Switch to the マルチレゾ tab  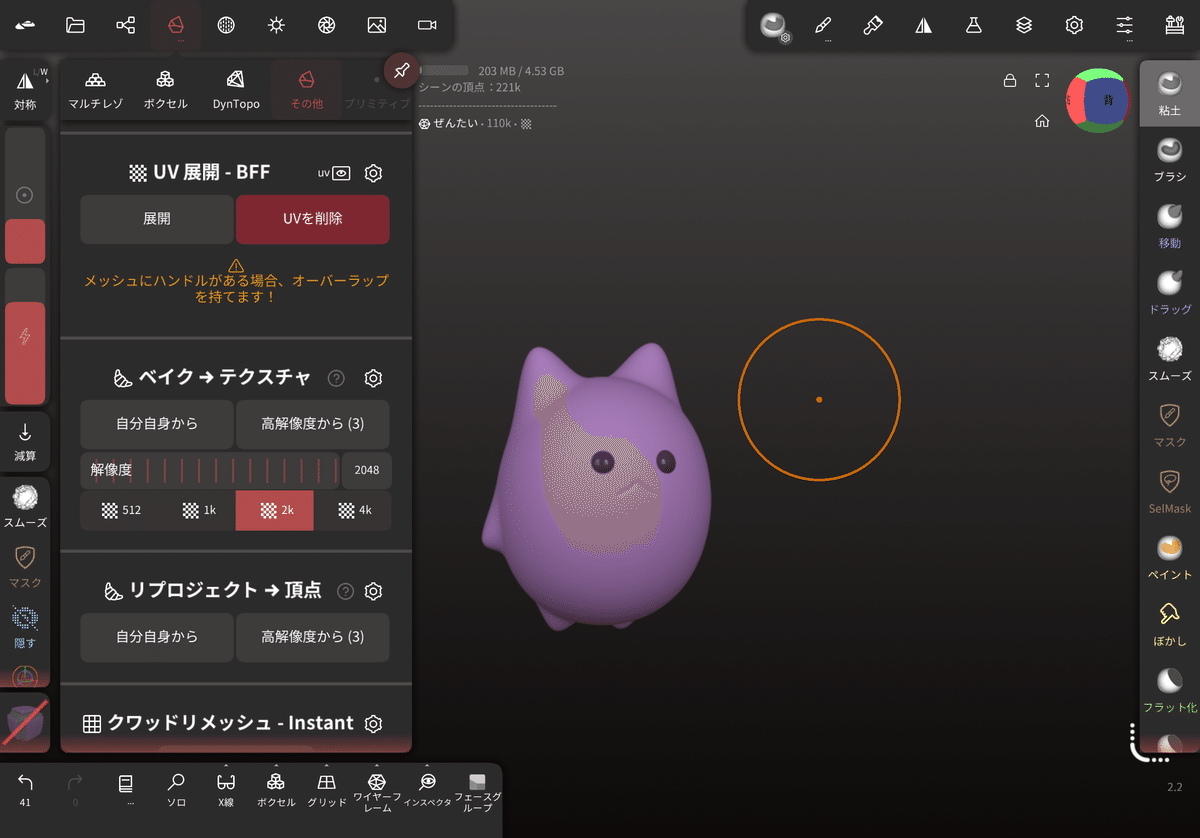(95, 89)
